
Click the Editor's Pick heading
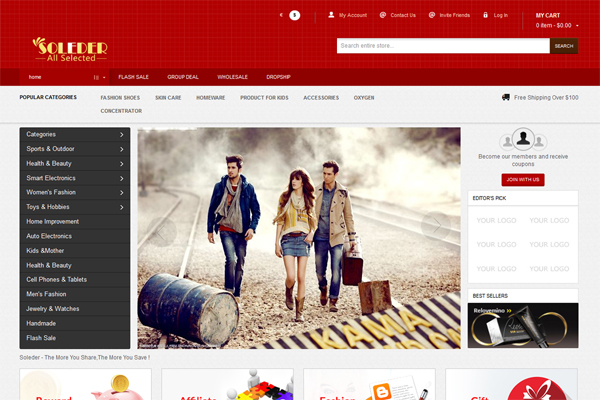click(x=489, y=198)
